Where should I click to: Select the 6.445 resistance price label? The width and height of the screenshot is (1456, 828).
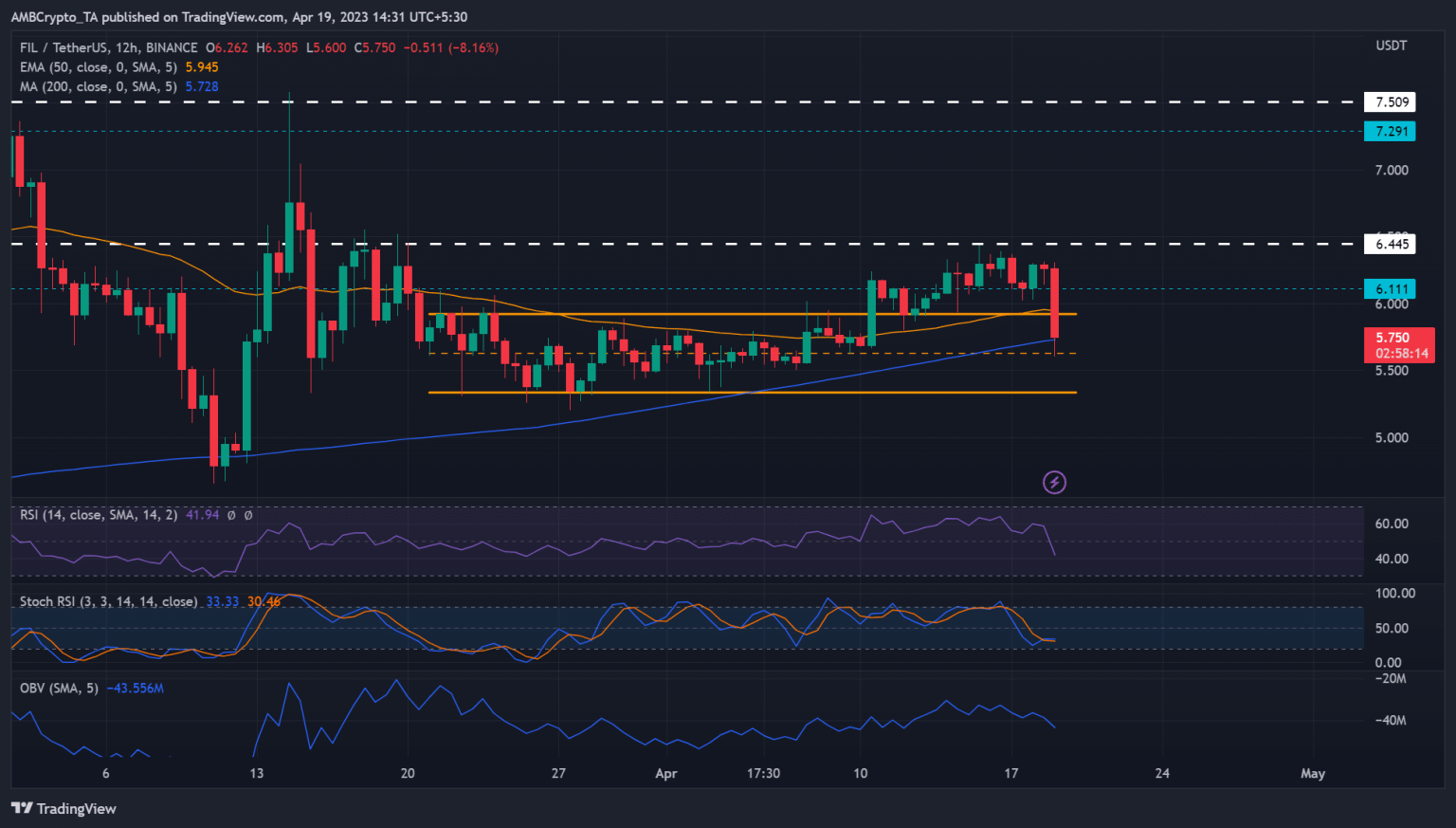pyautogui.click(x=1391, y=244)
